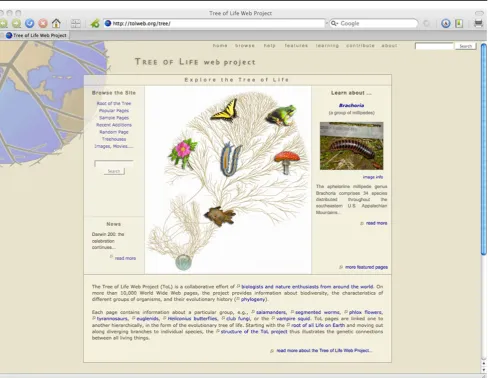The height and width of the screenshot is (378, 488).
Task: Open the Treehouses link
Action: pos(114,139)
